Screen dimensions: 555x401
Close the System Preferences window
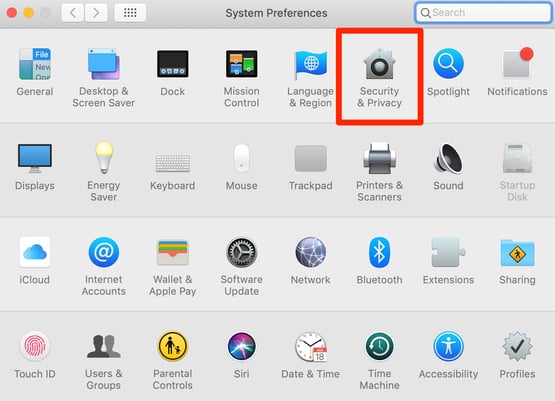12,13
